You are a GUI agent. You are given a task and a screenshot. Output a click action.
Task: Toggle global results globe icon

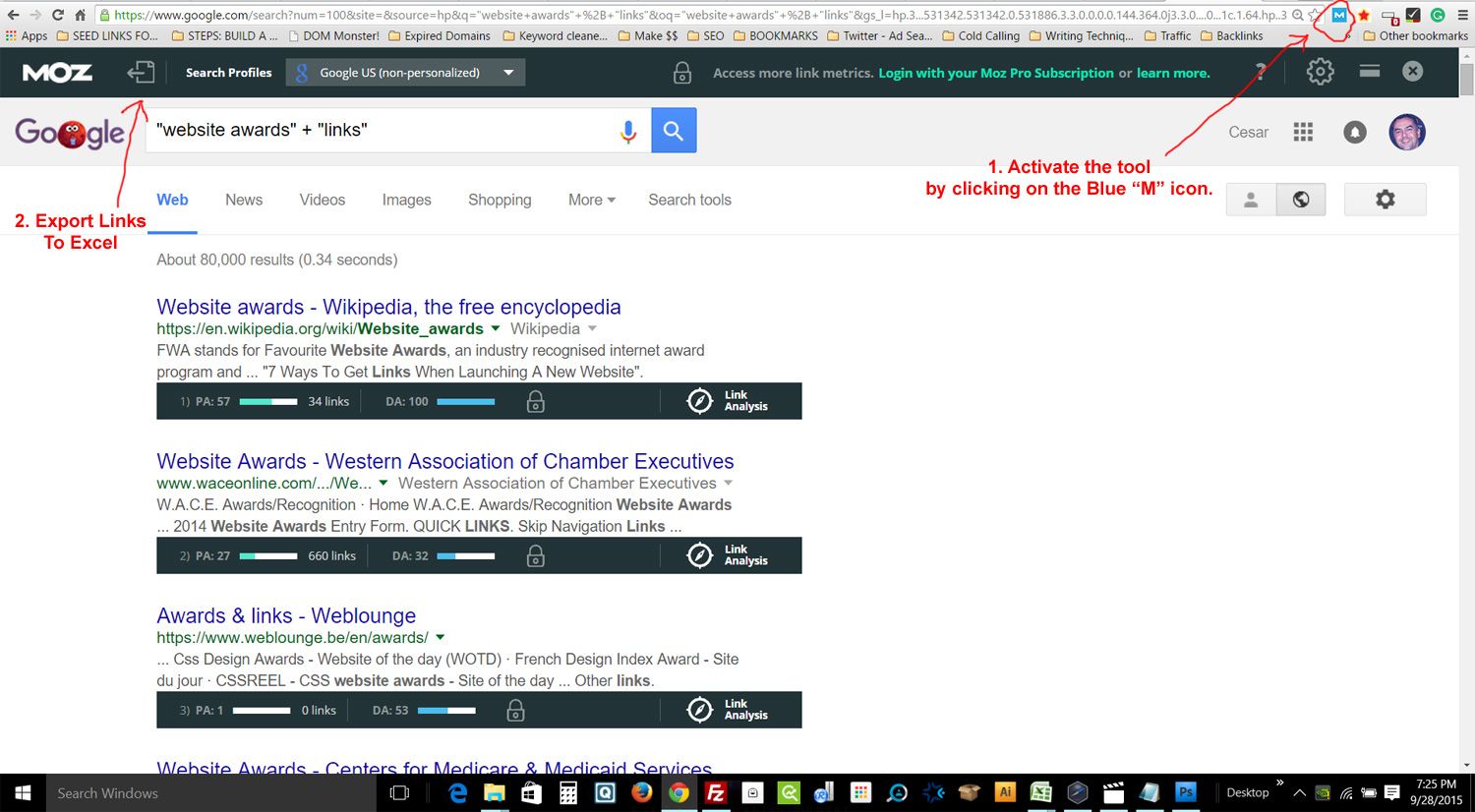pyautogui.click(x=1301, y=200)
